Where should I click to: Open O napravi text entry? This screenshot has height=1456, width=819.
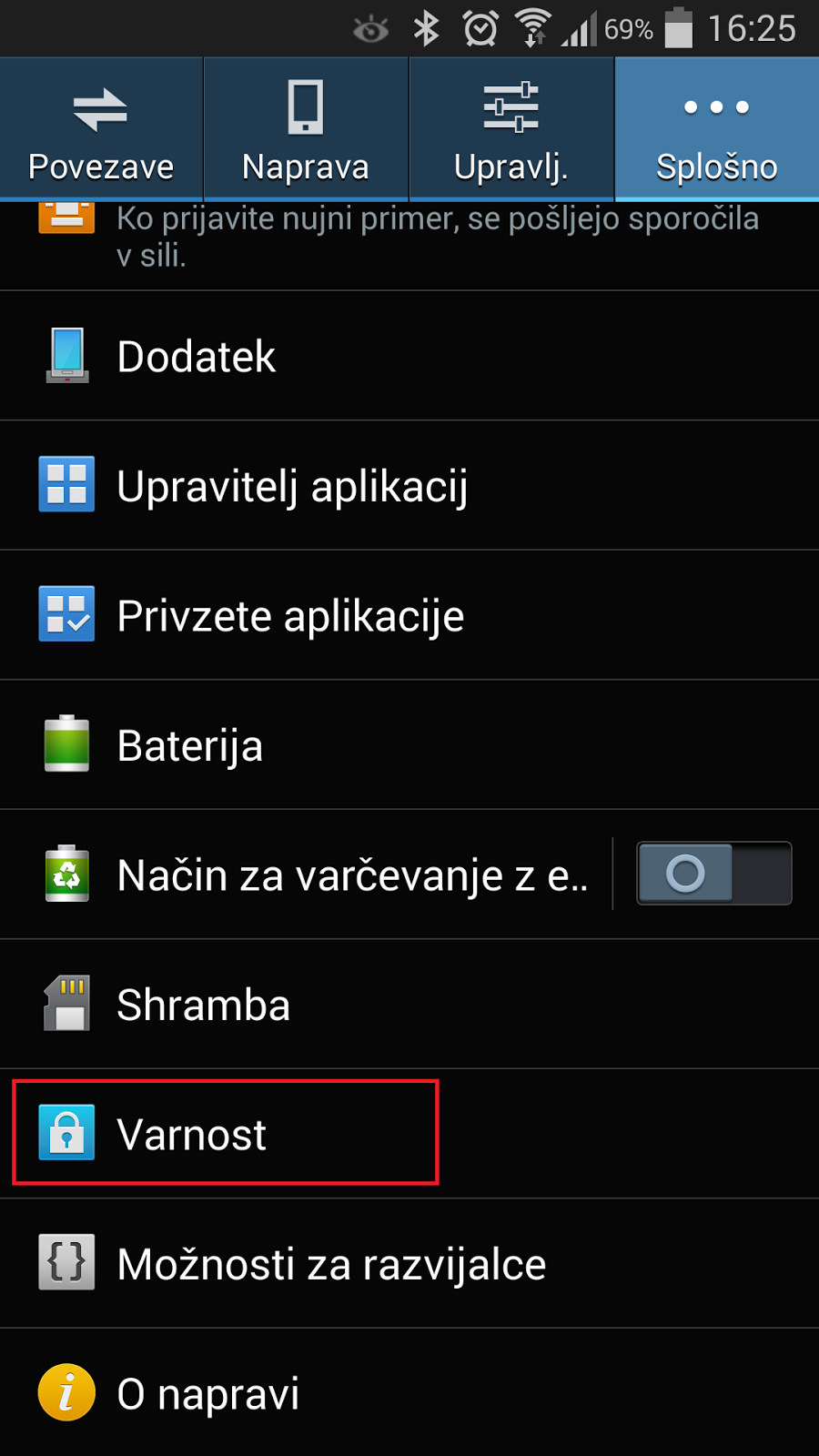point(208,1393)
